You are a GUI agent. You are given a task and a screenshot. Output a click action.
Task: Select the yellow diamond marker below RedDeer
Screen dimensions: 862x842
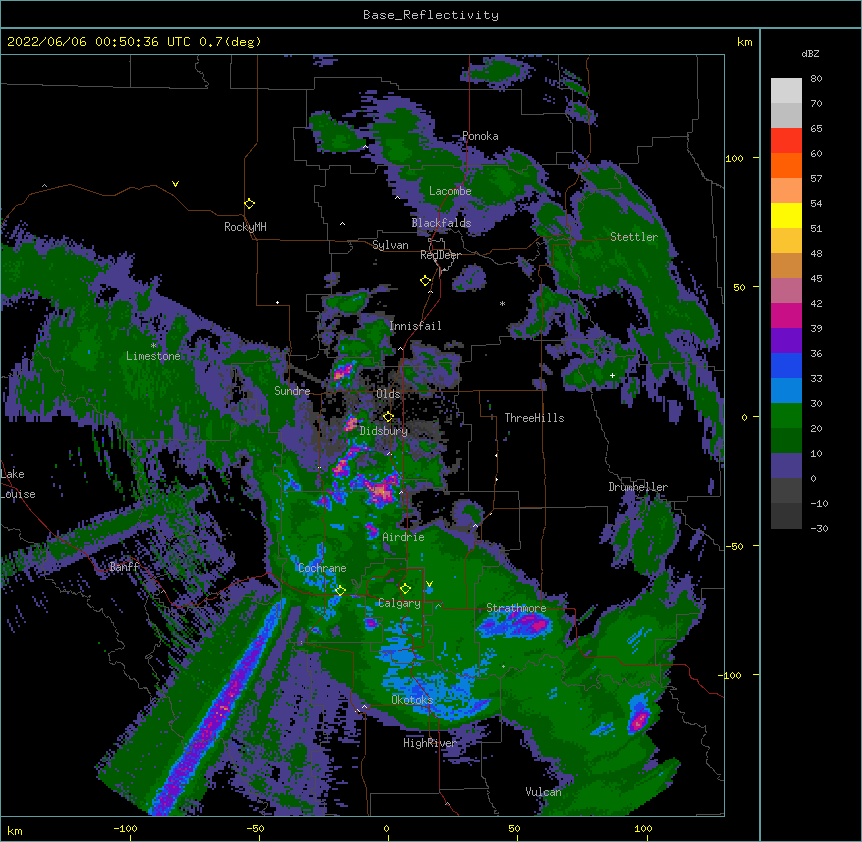tap(426, 281)
